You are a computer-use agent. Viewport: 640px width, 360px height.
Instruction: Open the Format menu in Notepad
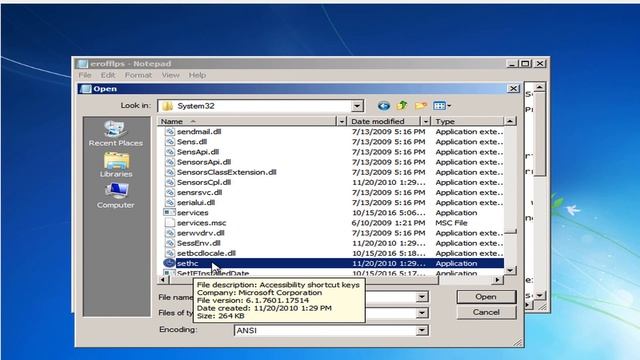tap(138, 75)
